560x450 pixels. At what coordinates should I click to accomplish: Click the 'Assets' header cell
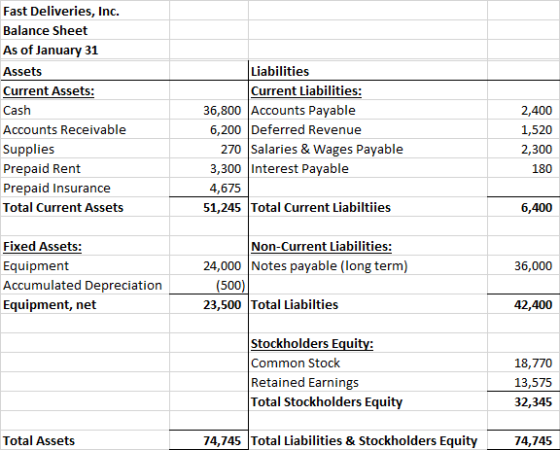pyautogui.click(x=22, y=71)
